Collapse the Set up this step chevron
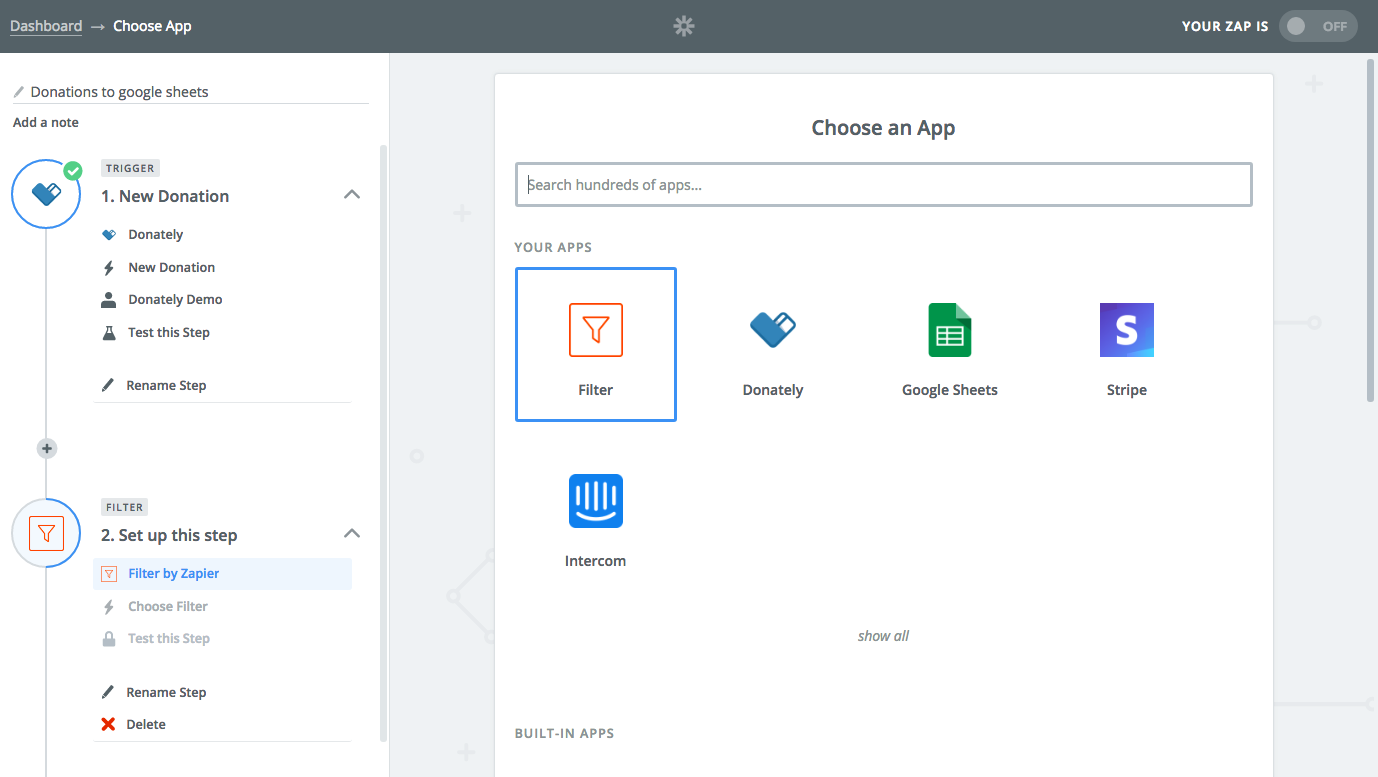 (352, 534)
